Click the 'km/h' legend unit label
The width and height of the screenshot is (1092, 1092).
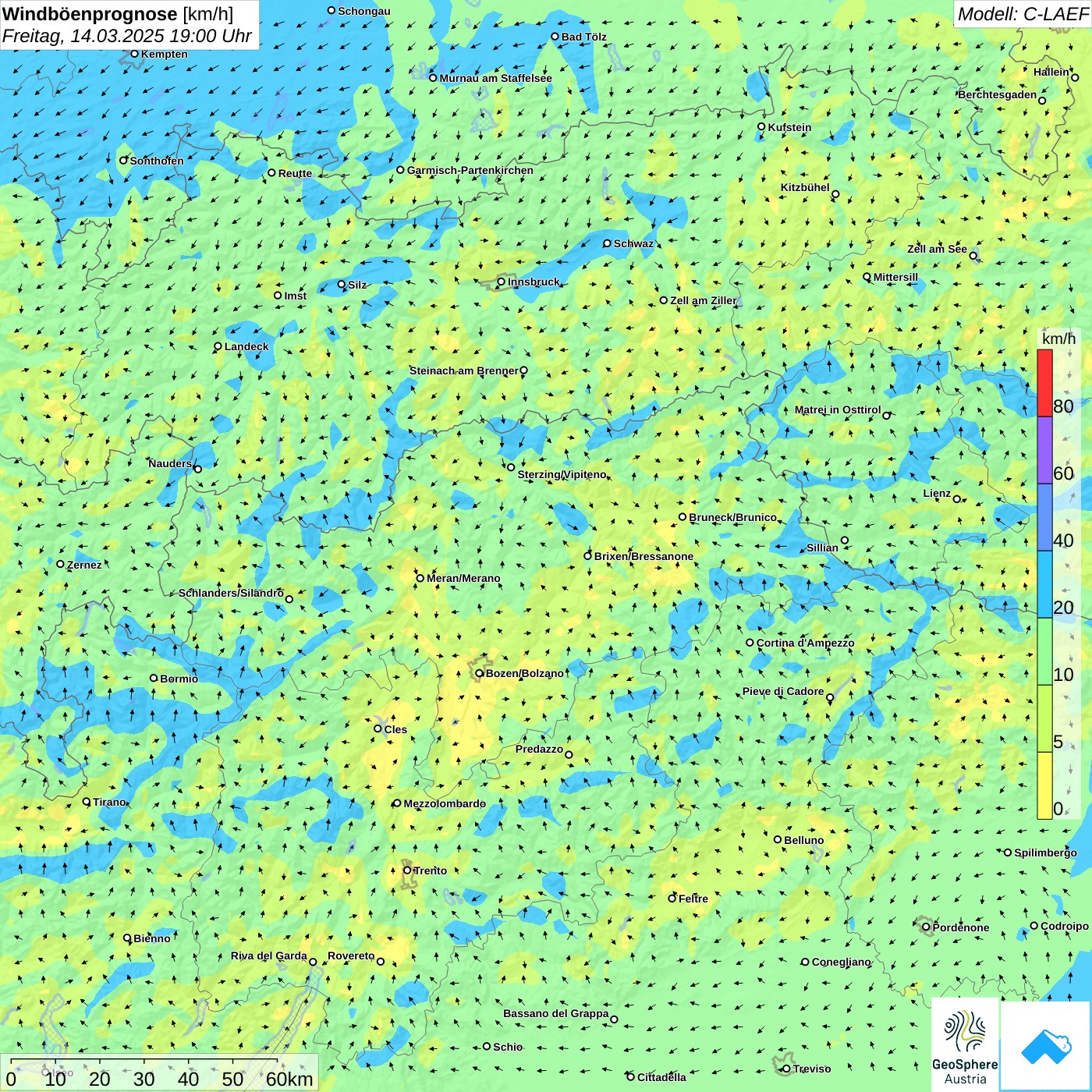pos(1059,339)
